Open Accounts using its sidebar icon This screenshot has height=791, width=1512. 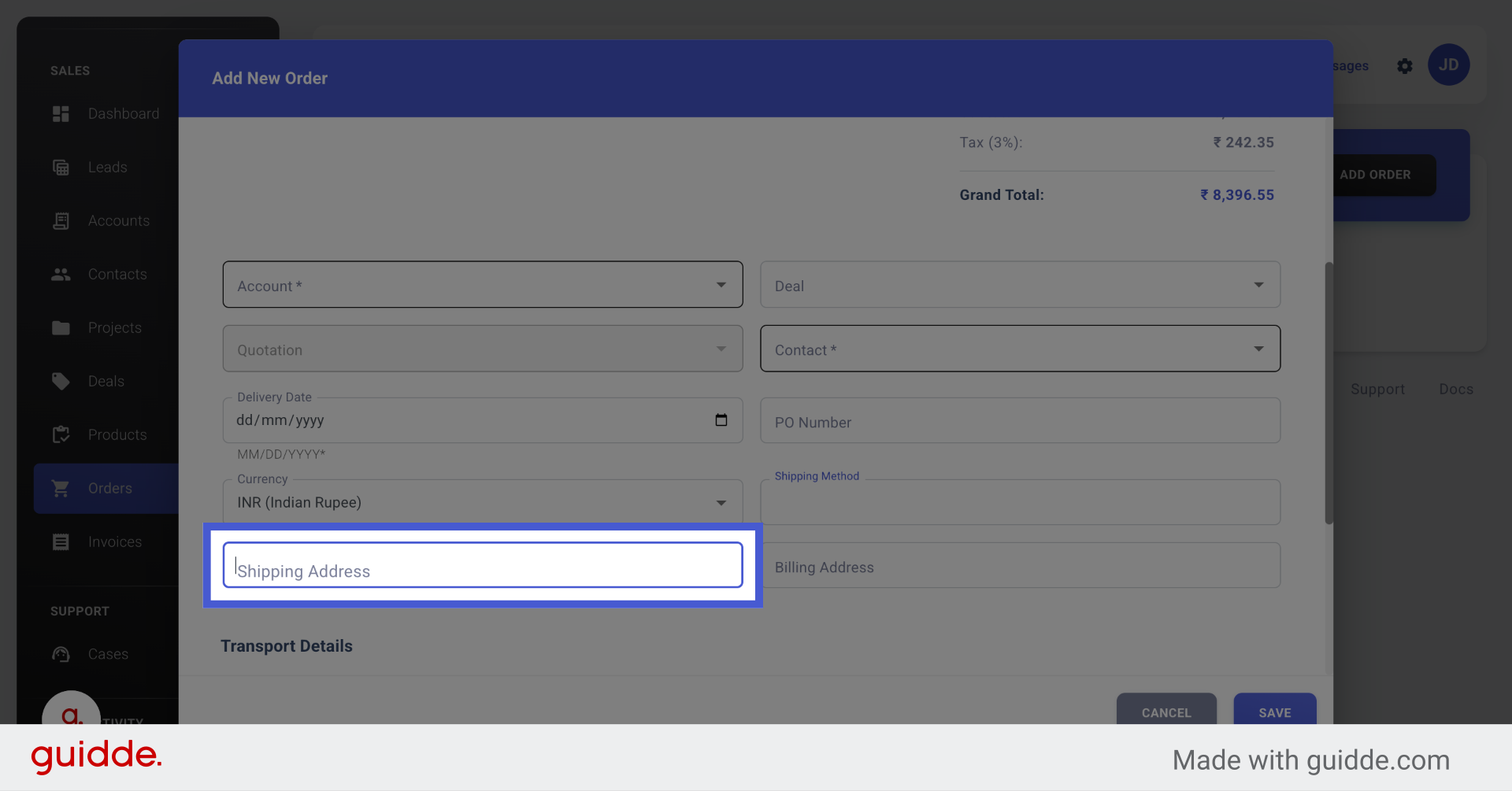pyautogui.click(x=61, y=220)
